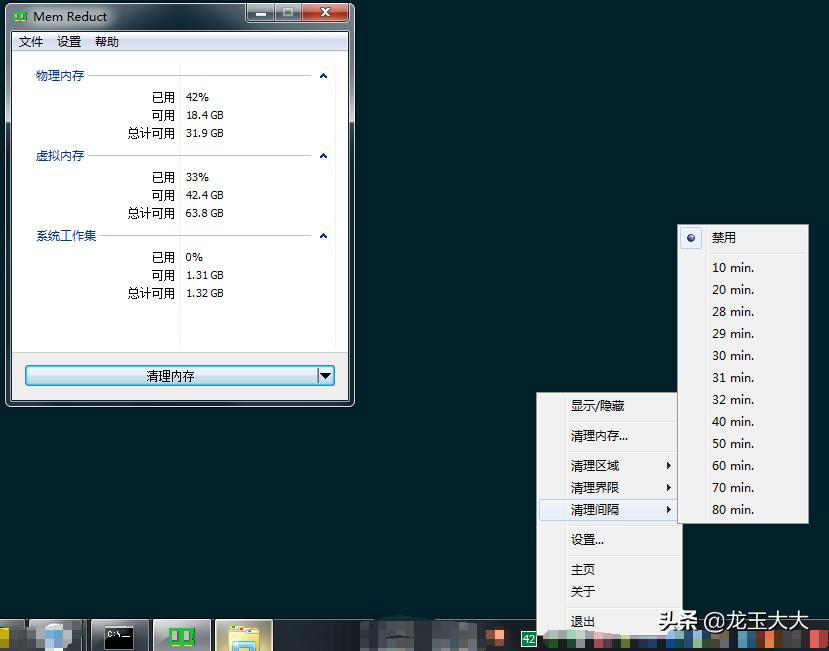Click 退出 to exit the application
This screenshot has height=651, width=829.
pyautogui.click(x=583, y=621)
